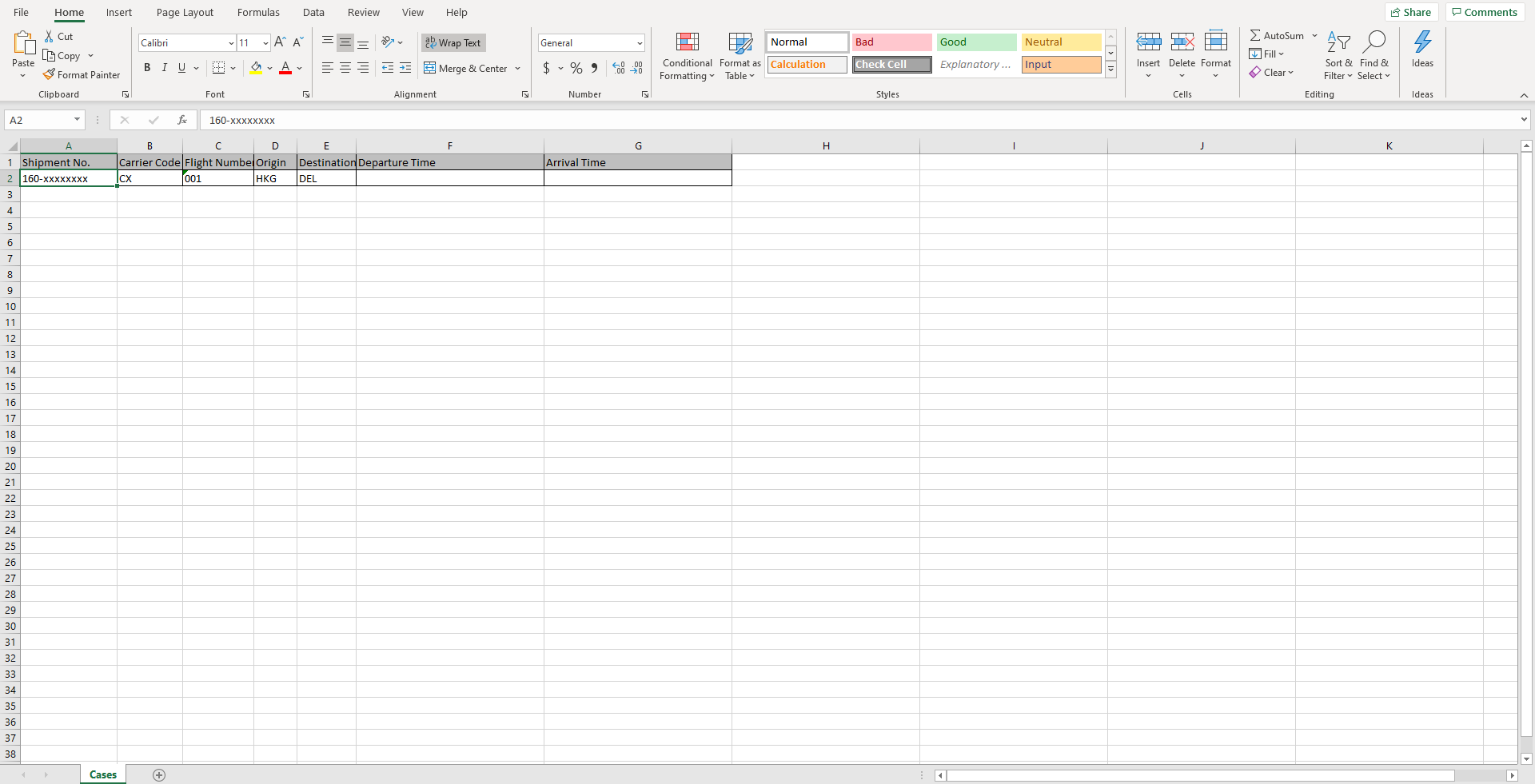The height and width of the screenshot is (784, 1535).
Task: Click inside the formula bar input
Action: (x=859, y=120)
